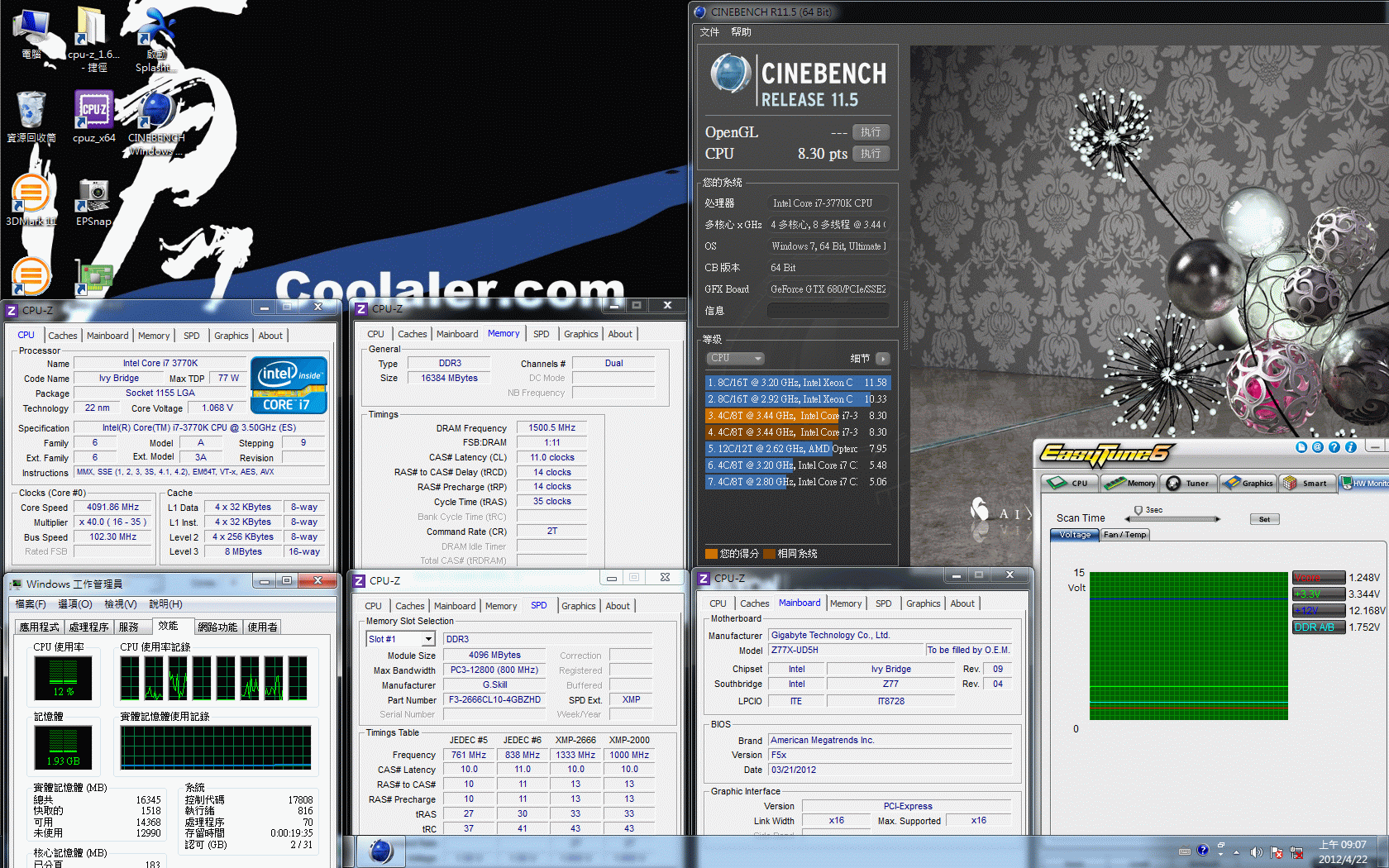Click EasyTune6 question mark help icon
This screenshot has height=868, width=1389.
[1334, 447]
